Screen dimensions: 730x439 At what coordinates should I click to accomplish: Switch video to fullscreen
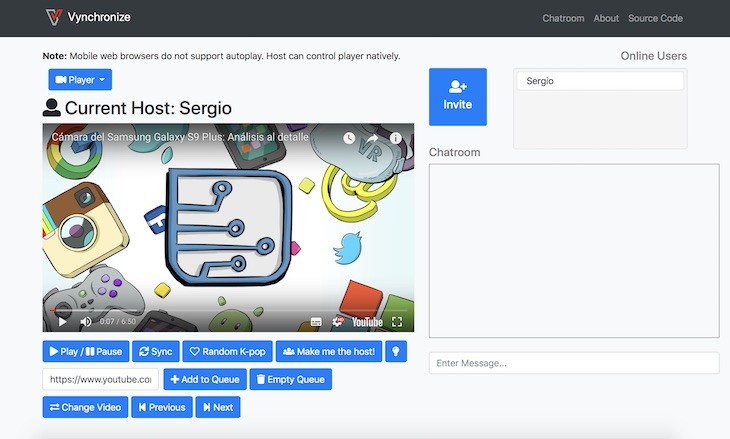coord(397,322)
